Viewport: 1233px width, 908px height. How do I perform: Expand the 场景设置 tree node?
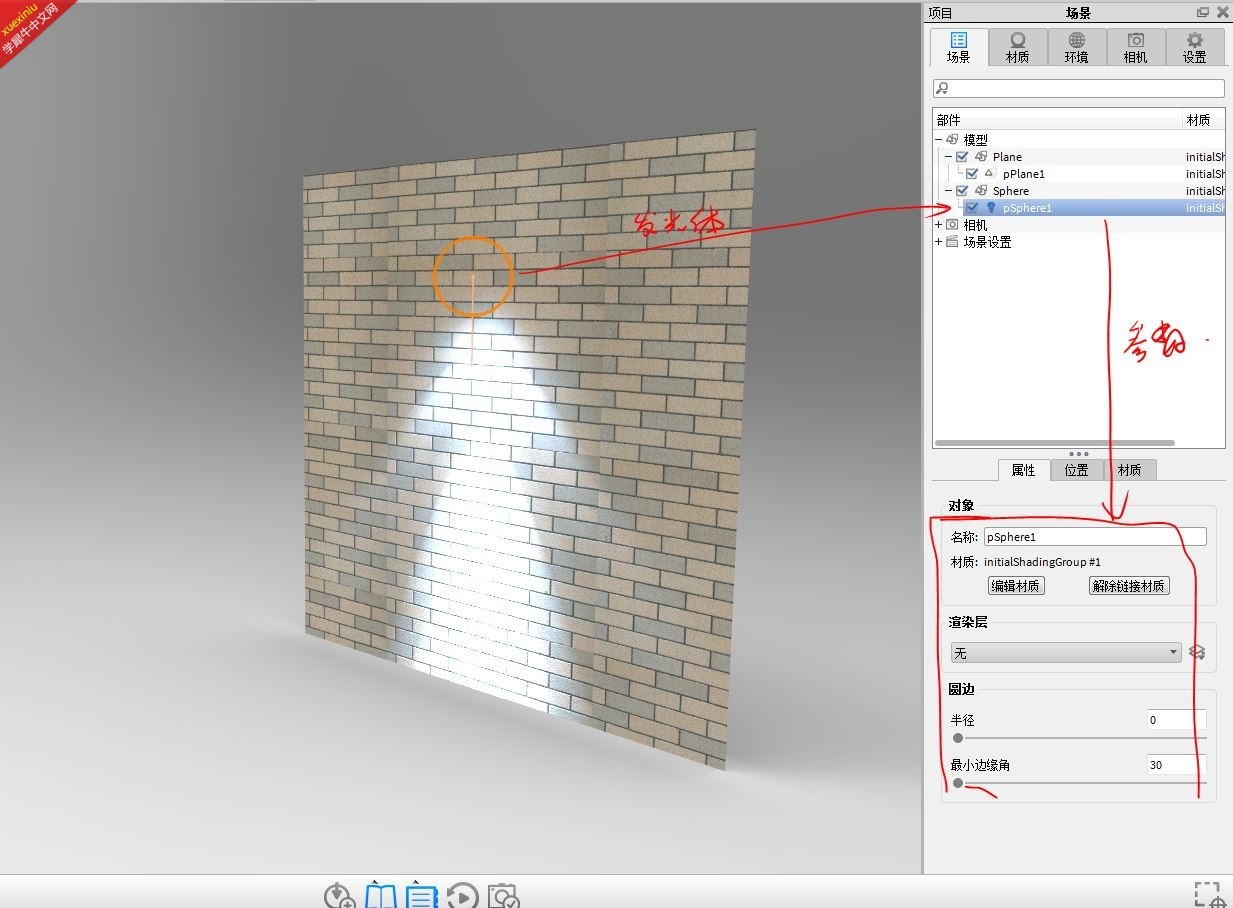coord(939,242)
